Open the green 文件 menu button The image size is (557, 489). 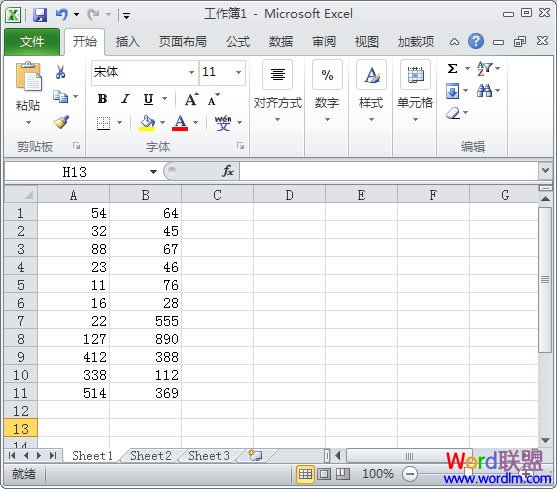[32, 42]
